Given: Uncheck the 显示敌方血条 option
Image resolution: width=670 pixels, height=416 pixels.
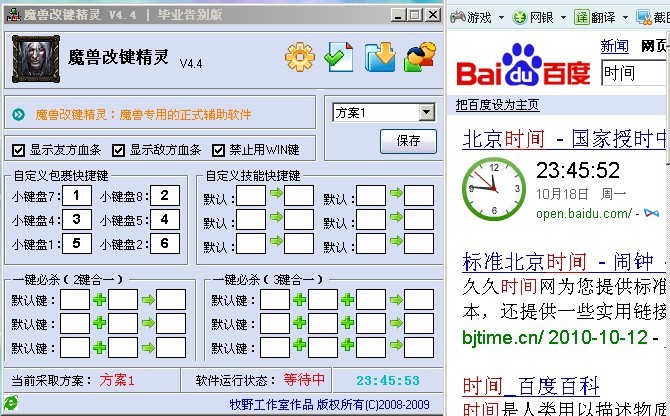Looking at the screenshot, I should pyautogui.click(x=117, y=150).
